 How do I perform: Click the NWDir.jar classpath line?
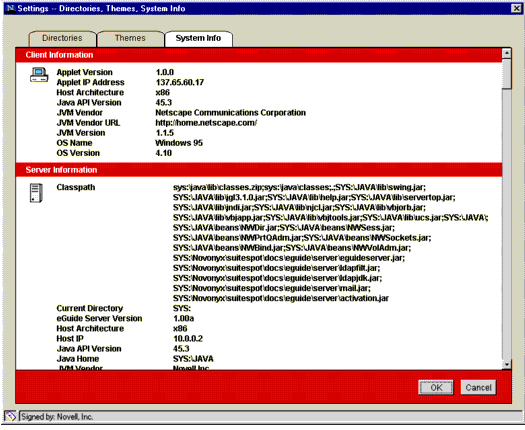click(284, 227)
